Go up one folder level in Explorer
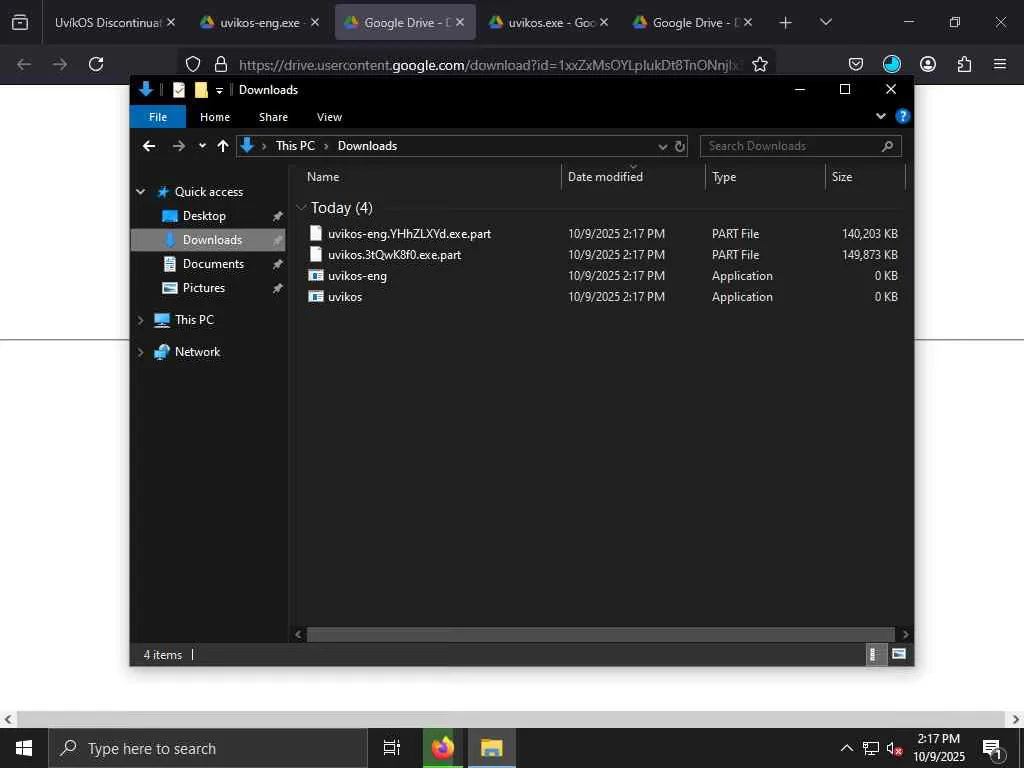The width and height of the screenshot is (1024, 768). 223,146
